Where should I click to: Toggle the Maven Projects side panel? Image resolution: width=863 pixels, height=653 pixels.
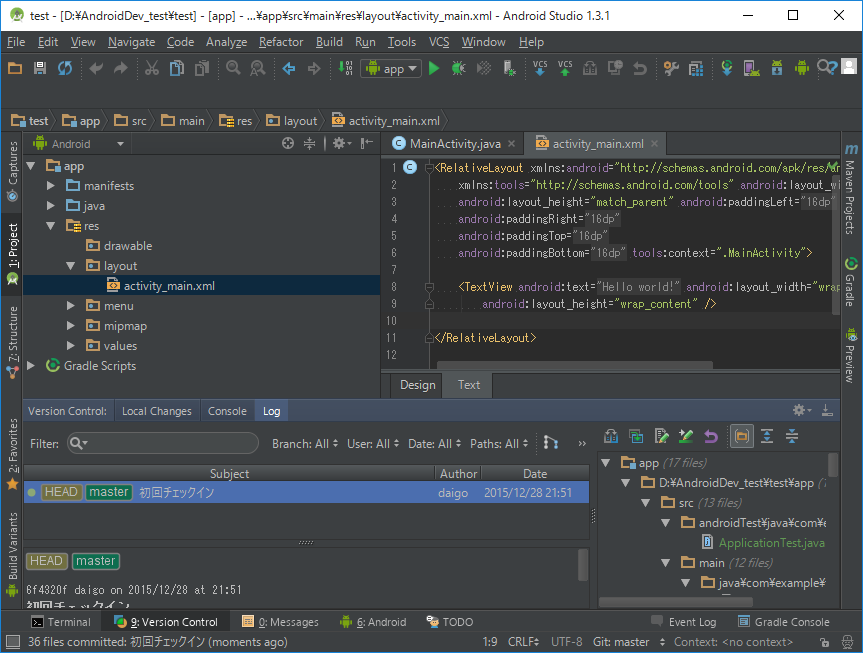coord(850,189)
